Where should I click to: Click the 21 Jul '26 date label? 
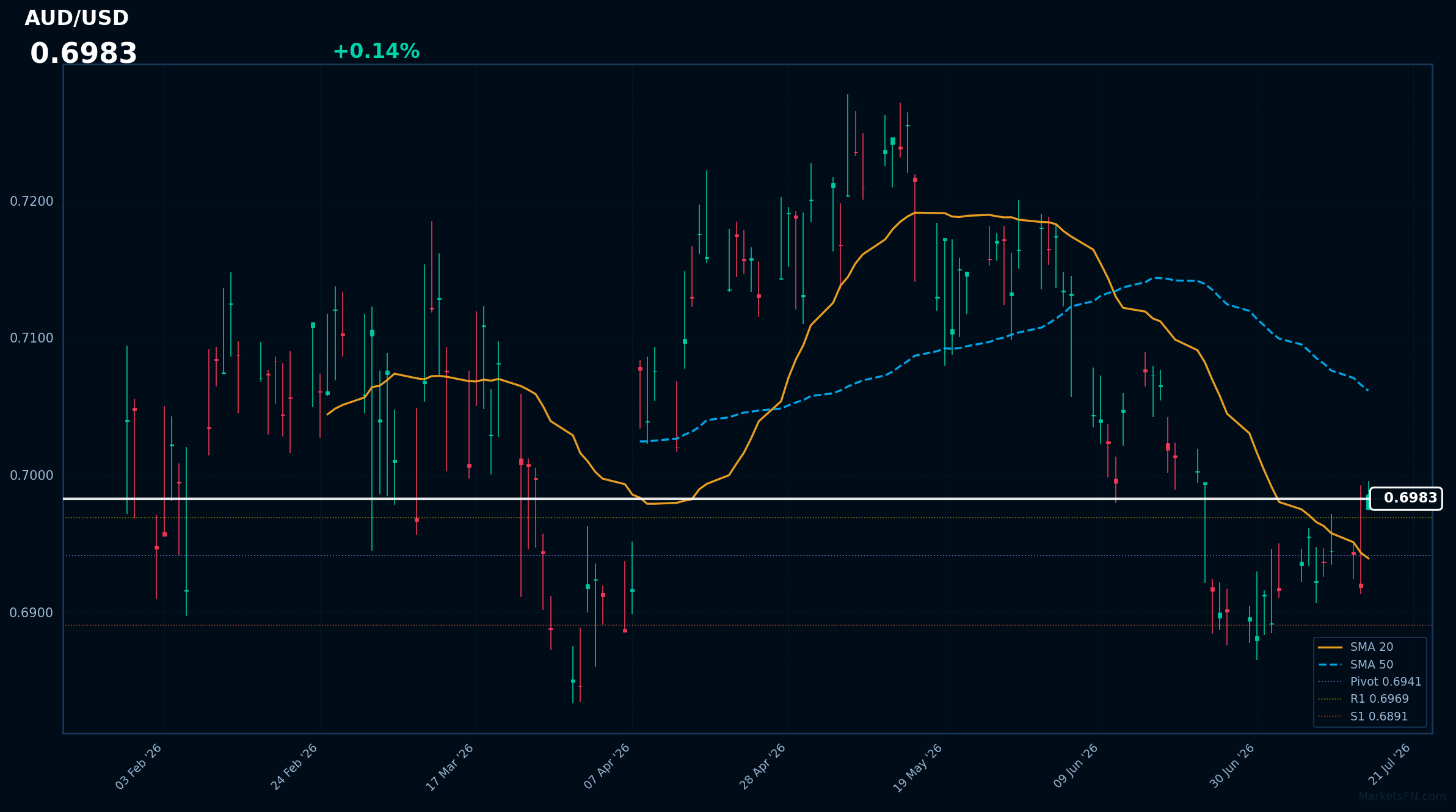[x=1389, y=764]
